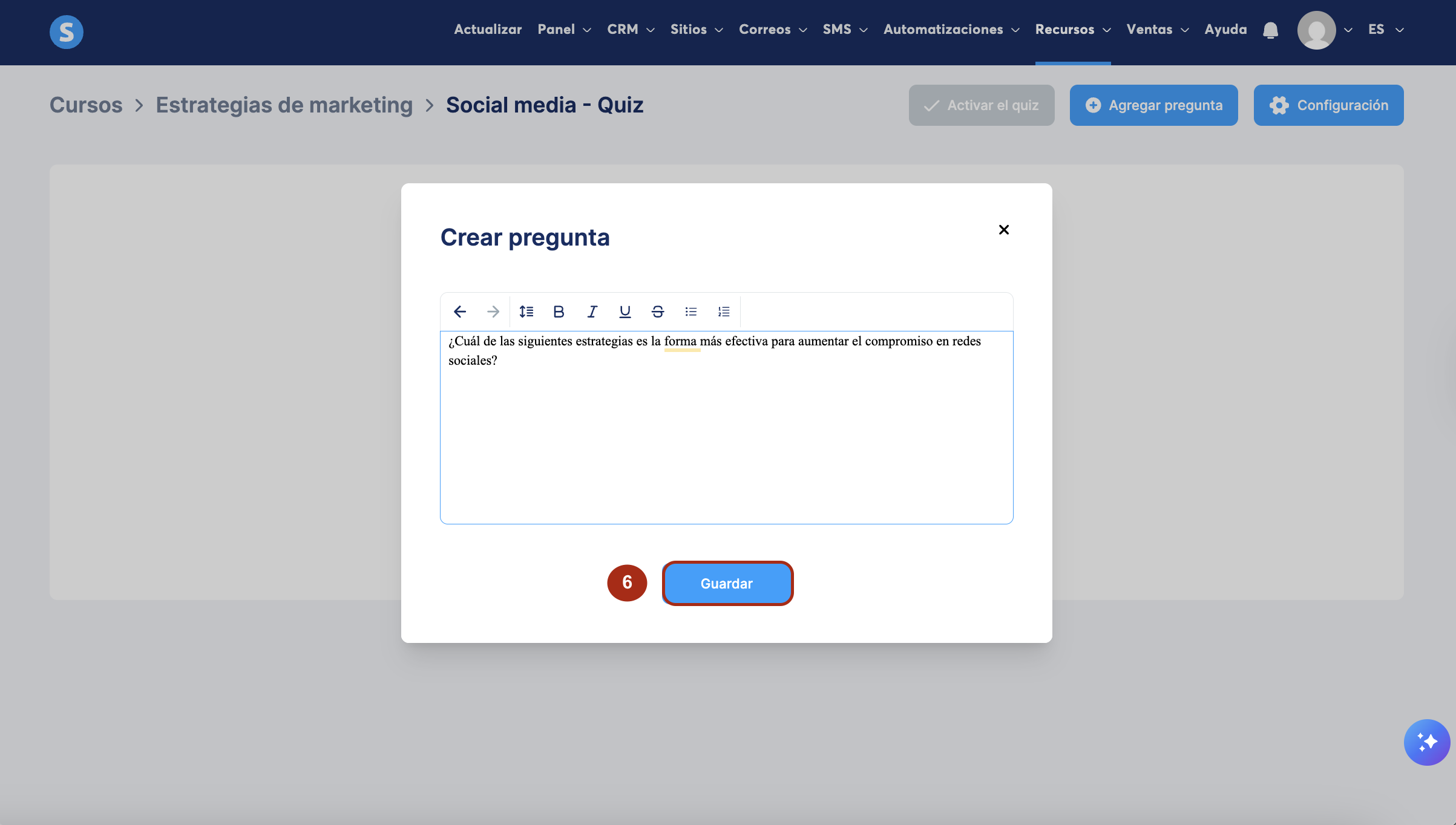Open the ES language selector

(x=1385, y=30)
